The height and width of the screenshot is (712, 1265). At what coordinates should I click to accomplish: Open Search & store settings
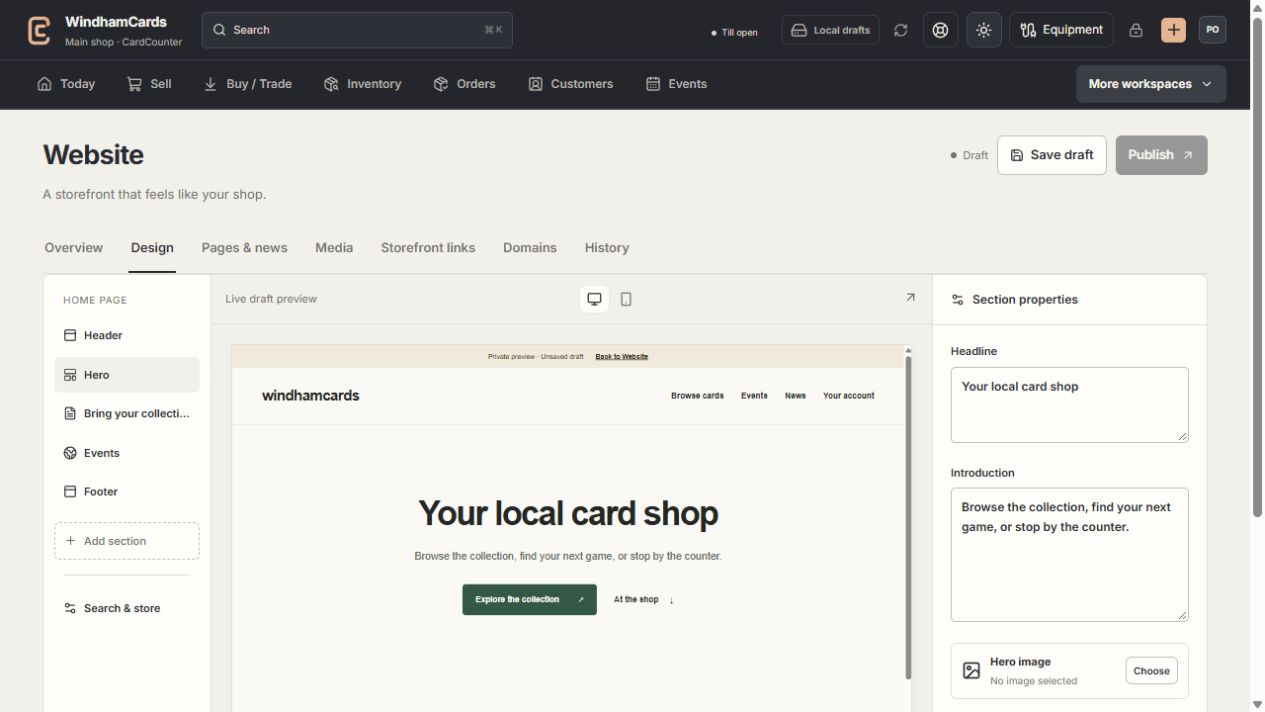127,608
